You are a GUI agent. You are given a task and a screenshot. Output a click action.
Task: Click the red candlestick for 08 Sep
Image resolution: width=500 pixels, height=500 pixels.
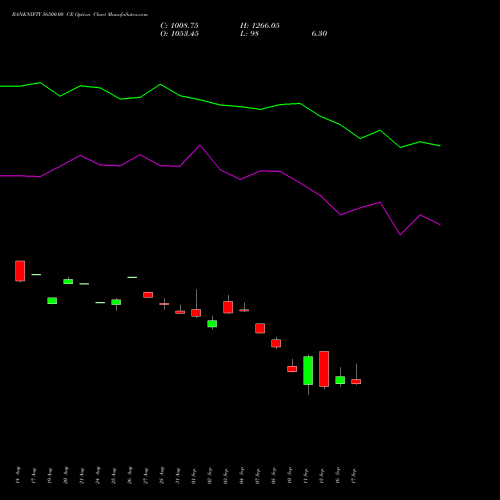point(276,343)
